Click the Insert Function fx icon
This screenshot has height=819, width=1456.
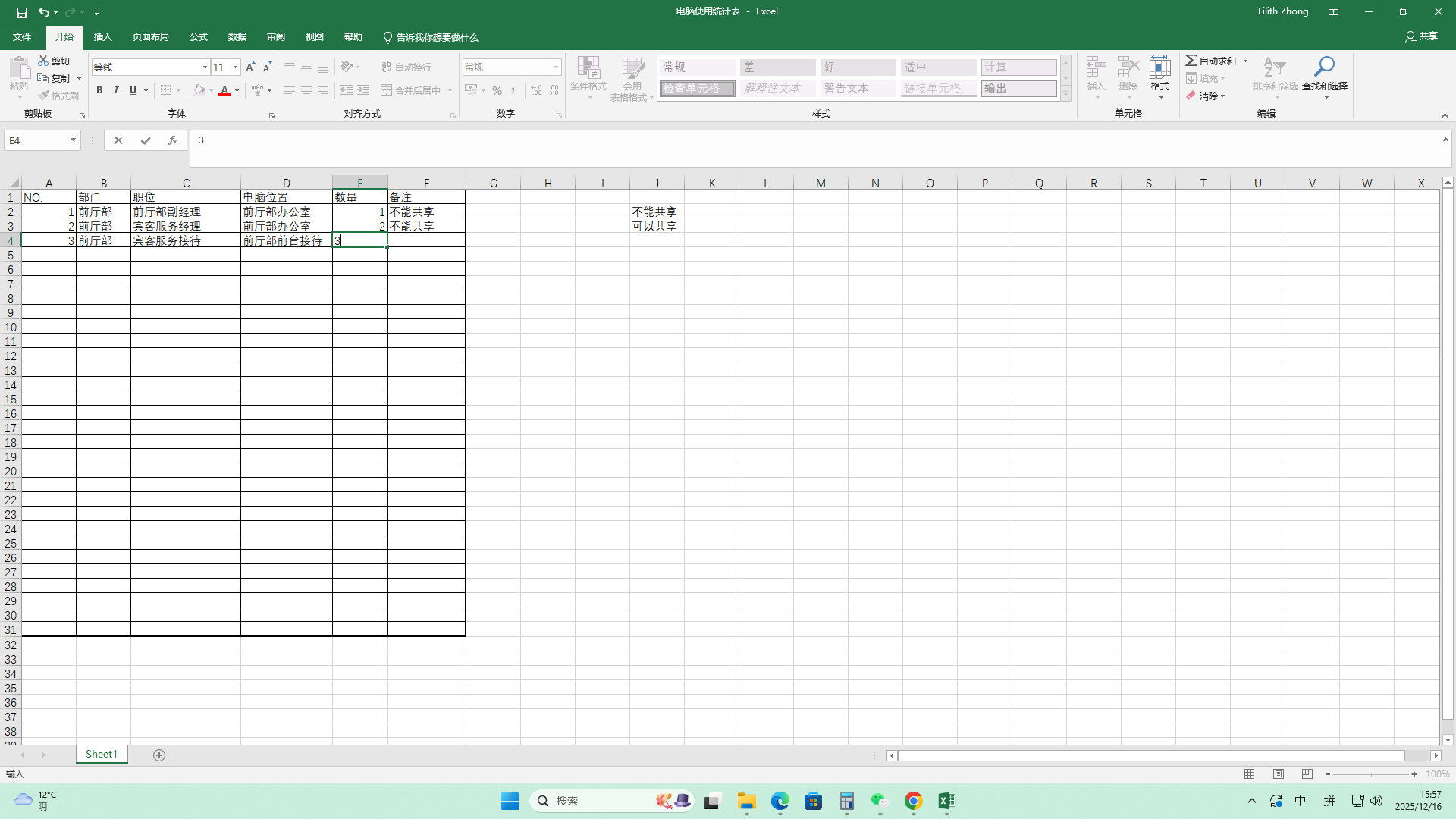(173, 140)
